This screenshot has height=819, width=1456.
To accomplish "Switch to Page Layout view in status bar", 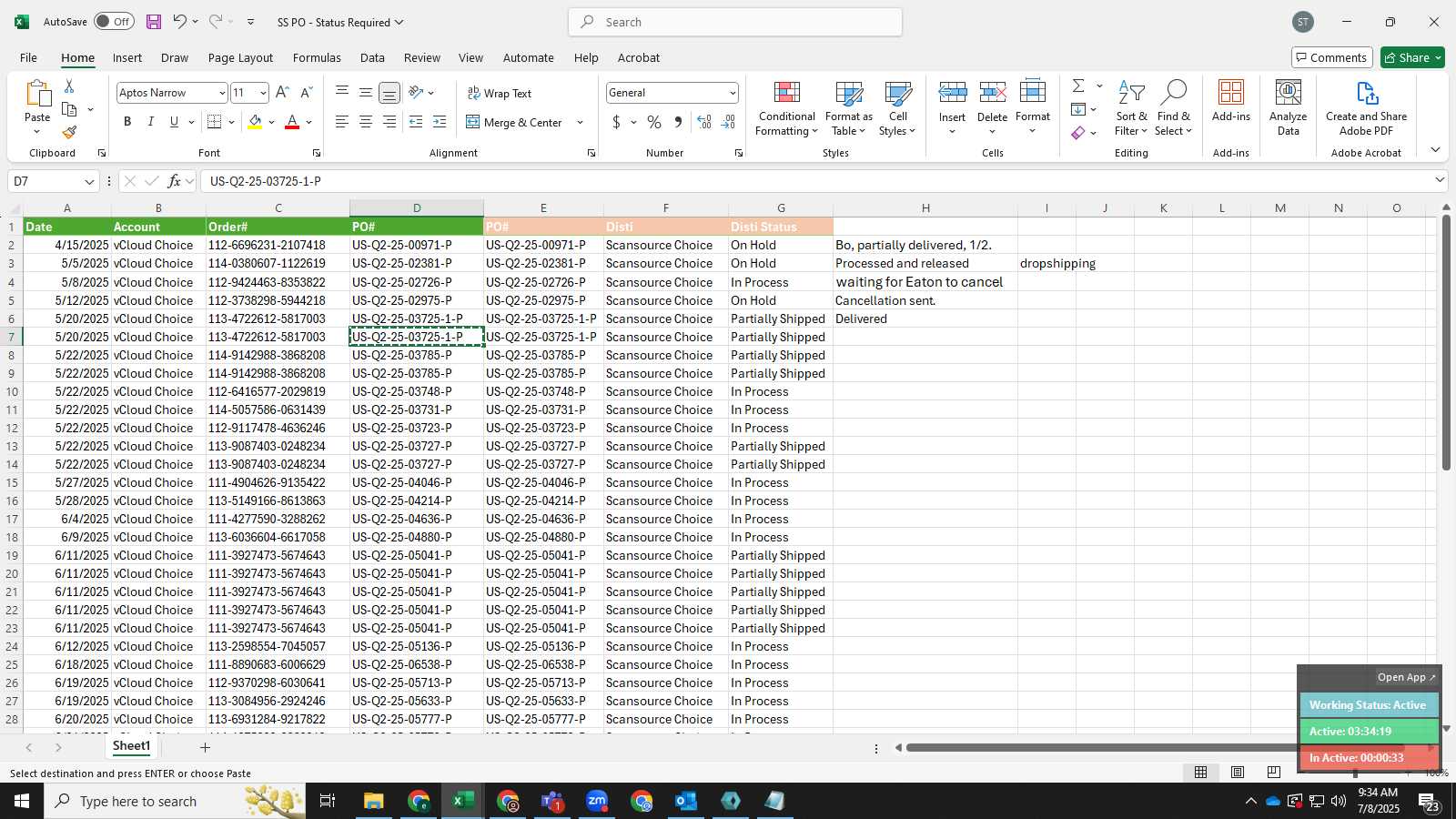I will coord(1238,773).
